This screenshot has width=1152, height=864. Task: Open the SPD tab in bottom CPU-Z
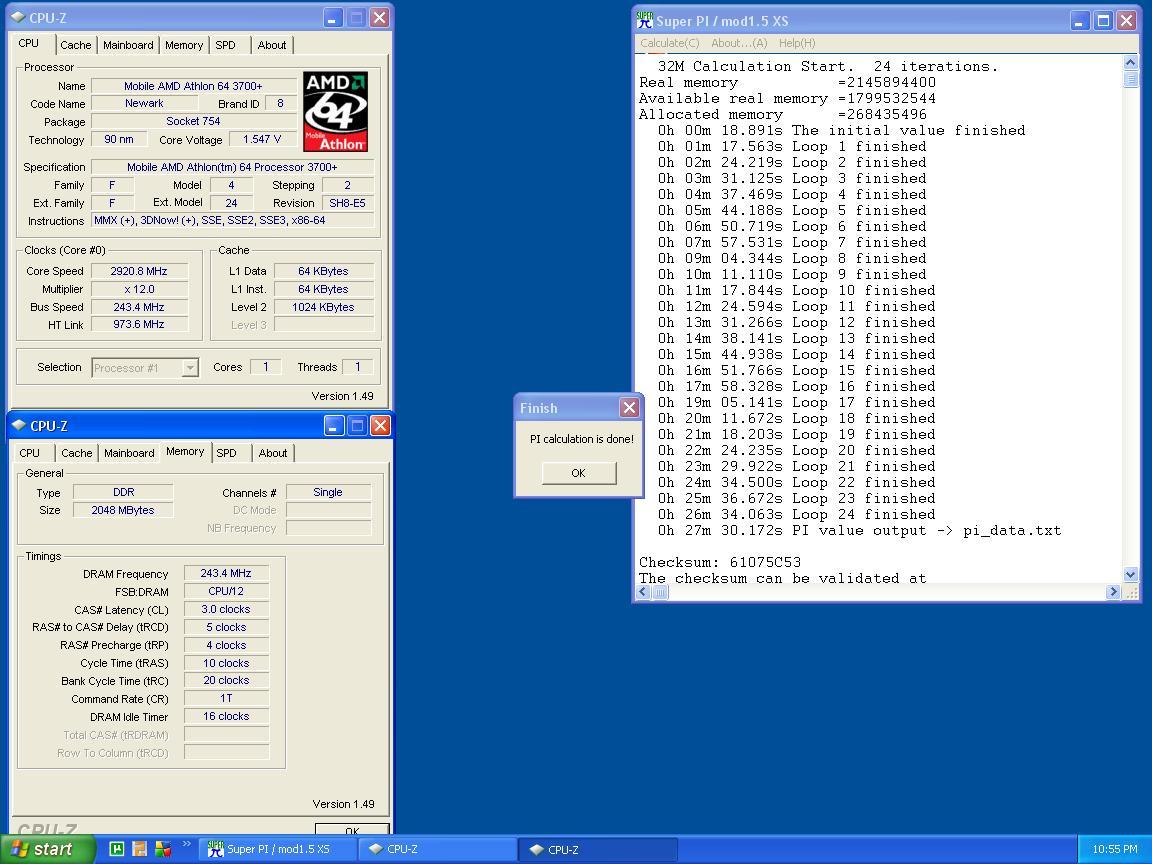[226, 453]
